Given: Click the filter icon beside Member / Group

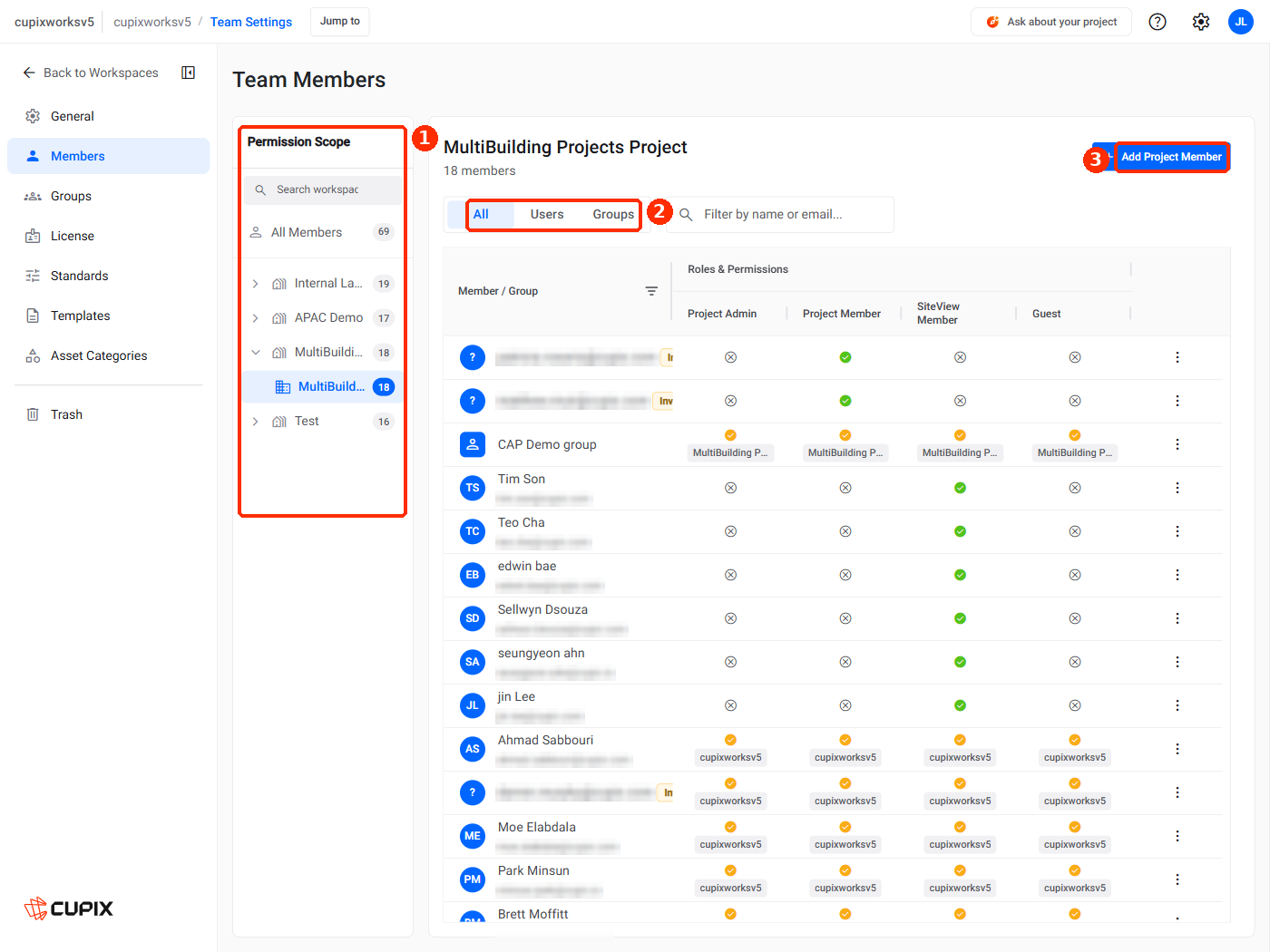Looking at the screenshot, I should click(651, 291).
